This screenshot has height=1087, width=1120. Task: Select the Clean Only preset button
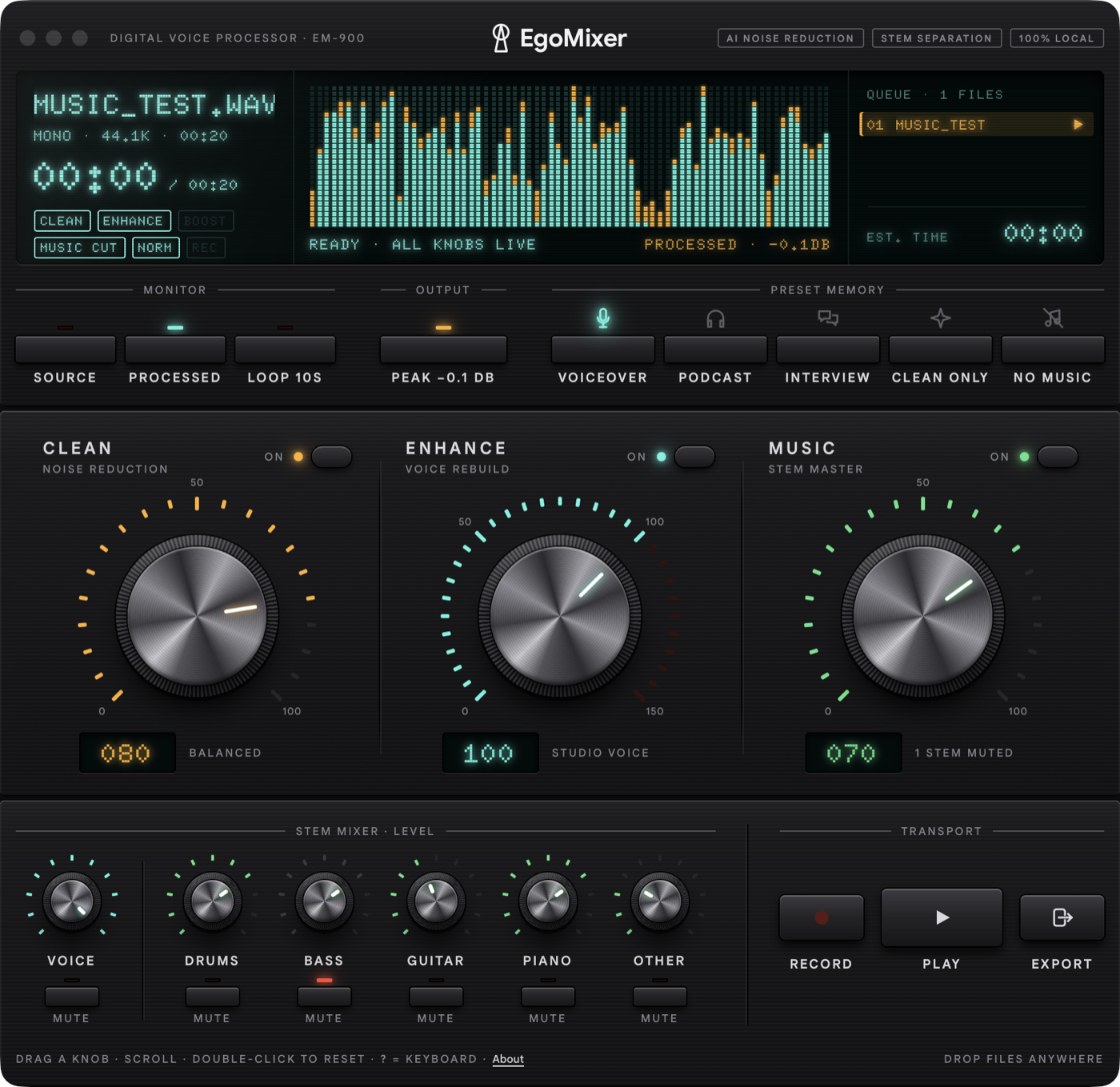[x=941, y=350]
